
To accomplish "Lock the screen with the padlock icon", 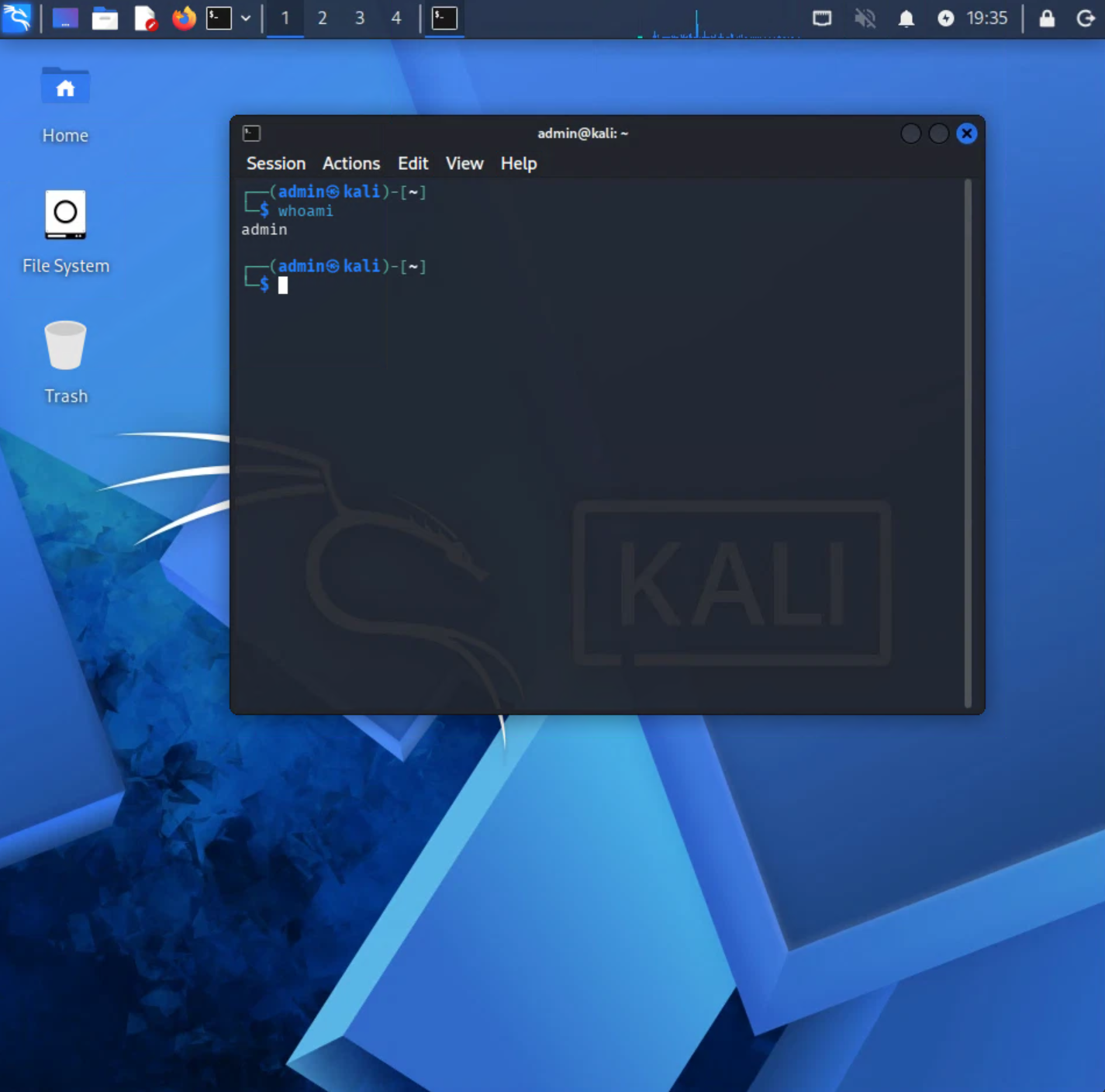I will (x=1047, y=18).
